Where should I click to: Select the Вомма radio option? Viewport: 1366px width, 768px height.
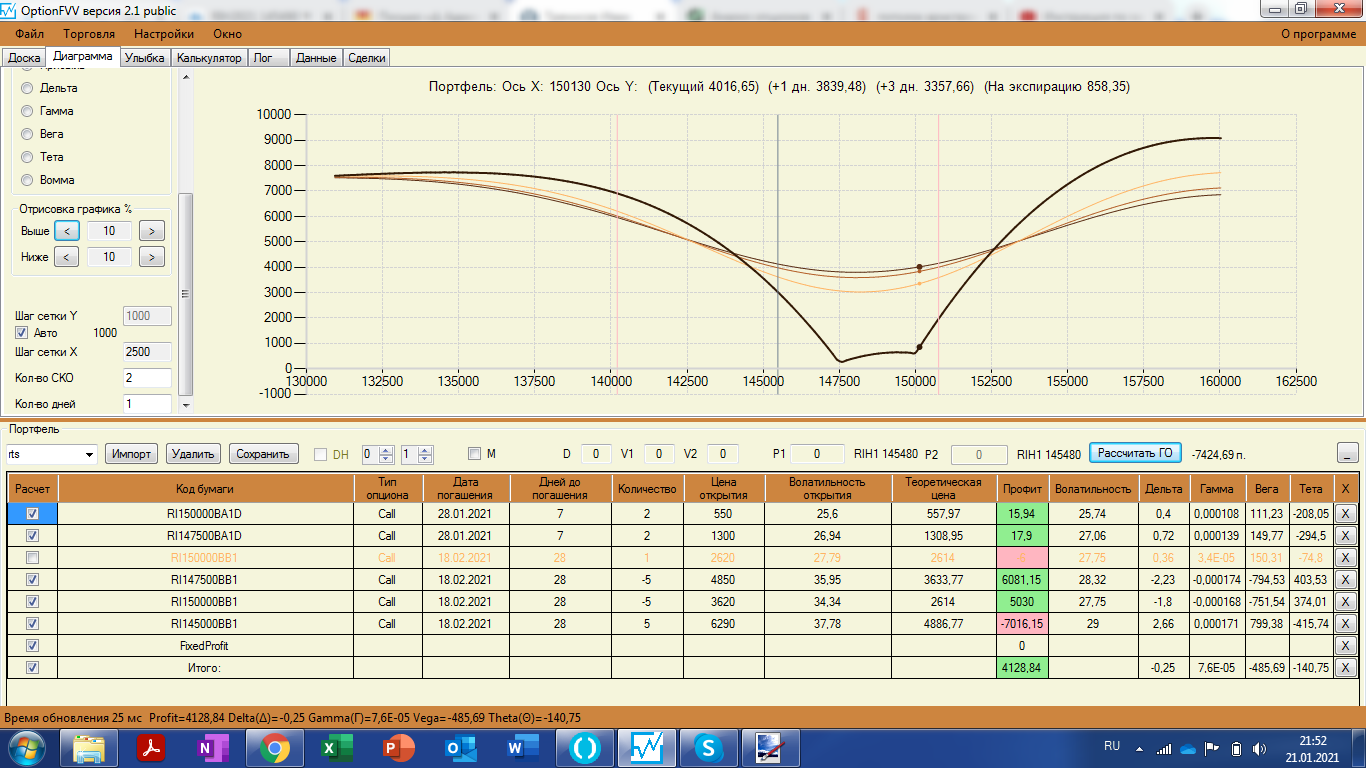(x=27, y=180)
